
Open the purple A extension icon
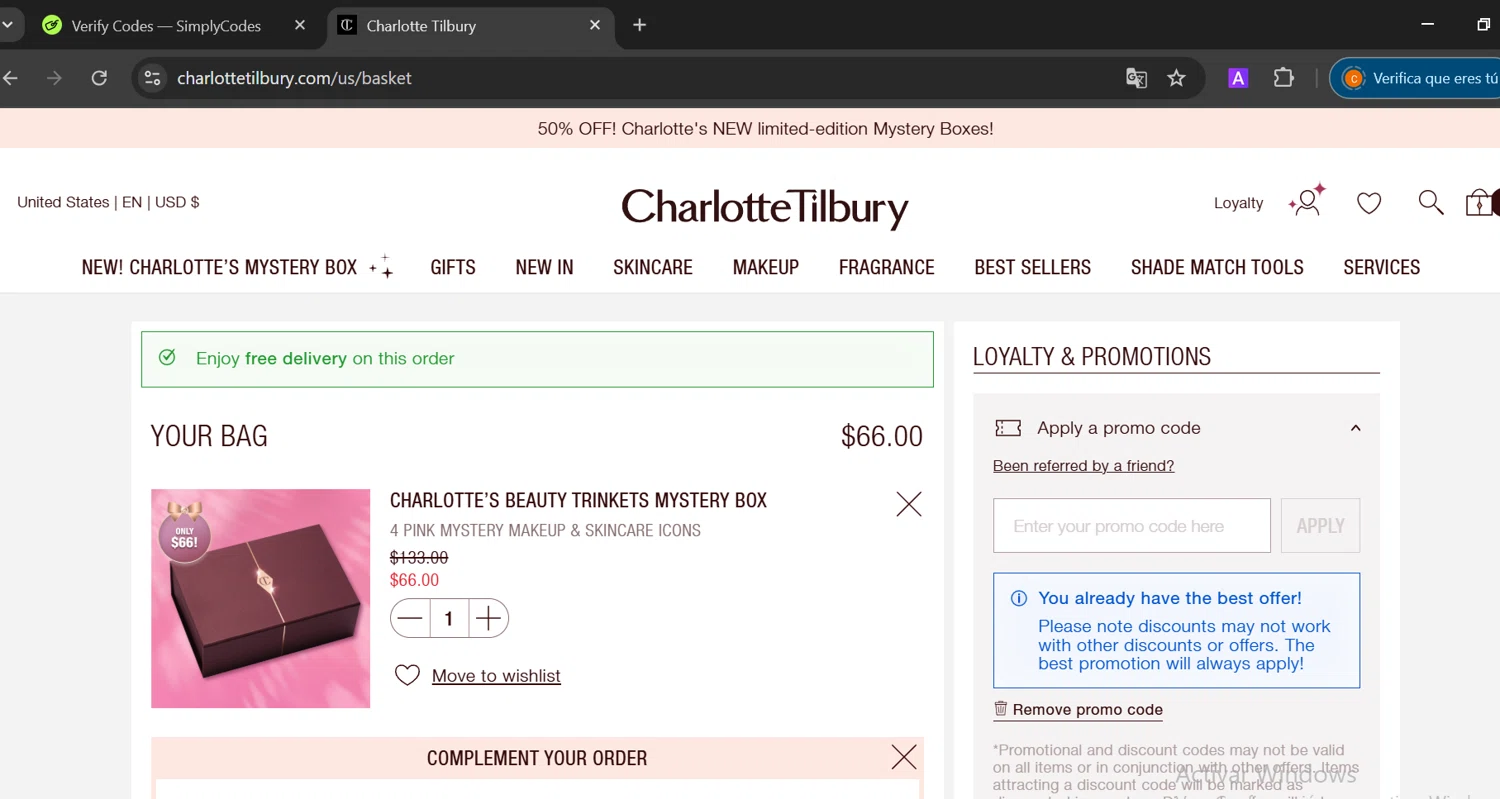tap(1238, 78)
